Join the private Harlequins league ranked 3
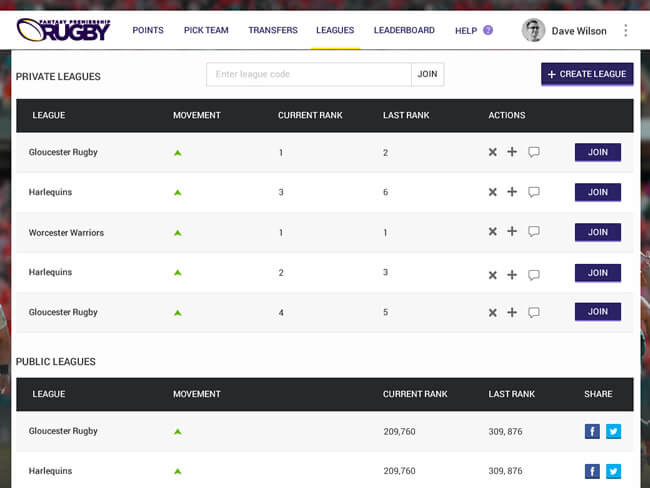This screenshot has height=488, width=650. (x=598, y=192)
